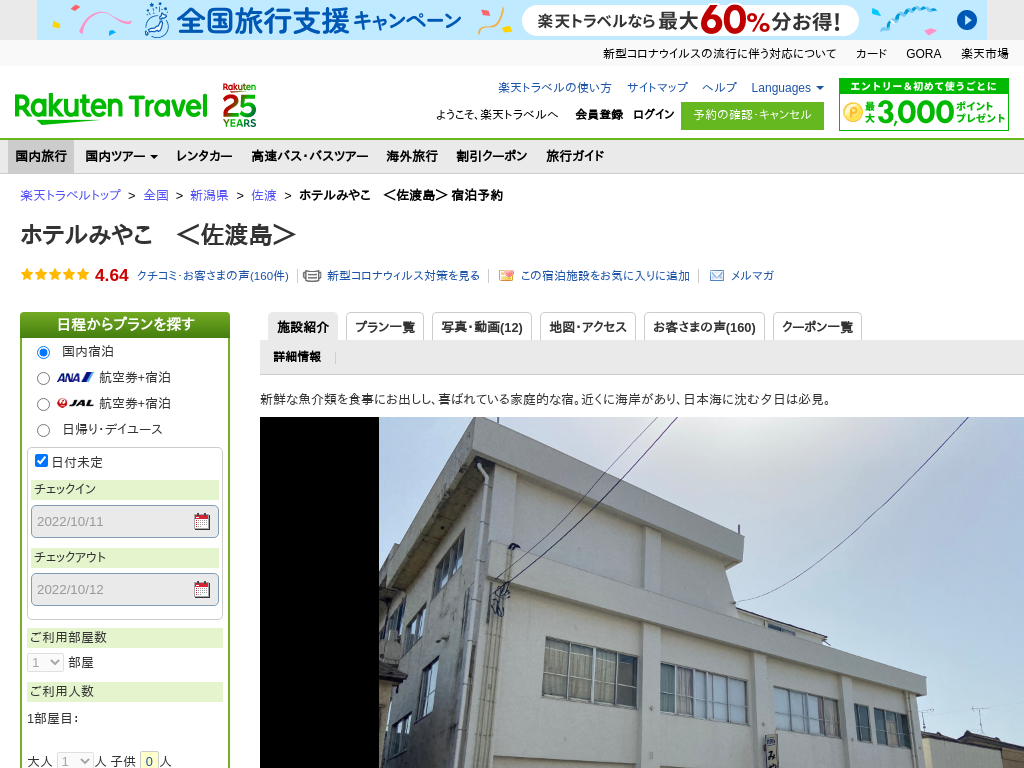
Task: Uncheck the 日付未定 checkbox
Action: 42,461
